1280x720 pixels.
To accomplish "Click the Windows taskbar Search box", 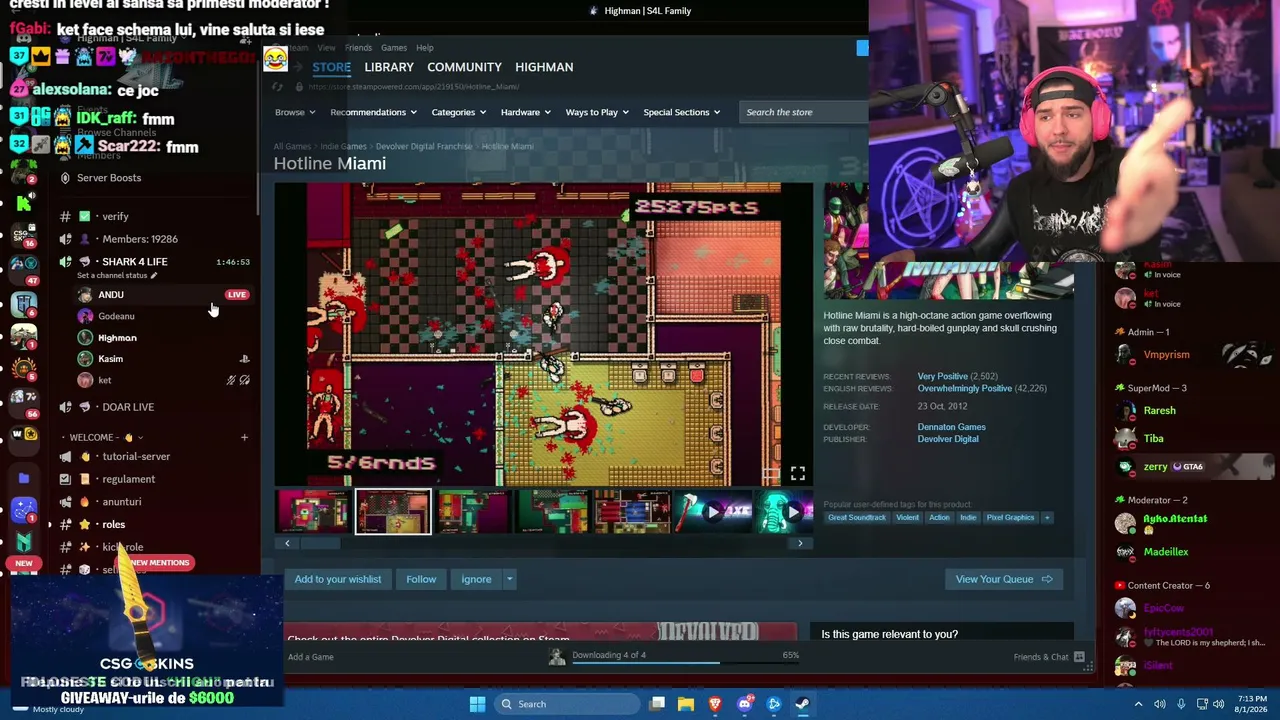I will coord(566,704).
